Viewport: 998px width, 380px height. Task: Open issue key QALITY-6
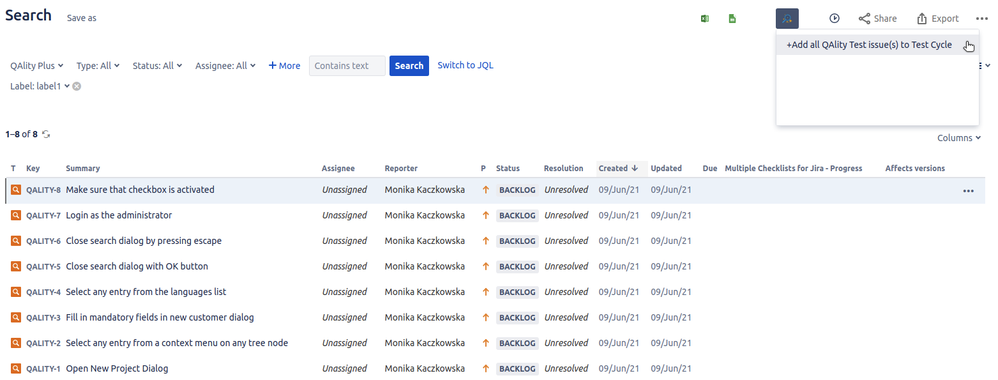coord(43,241)
